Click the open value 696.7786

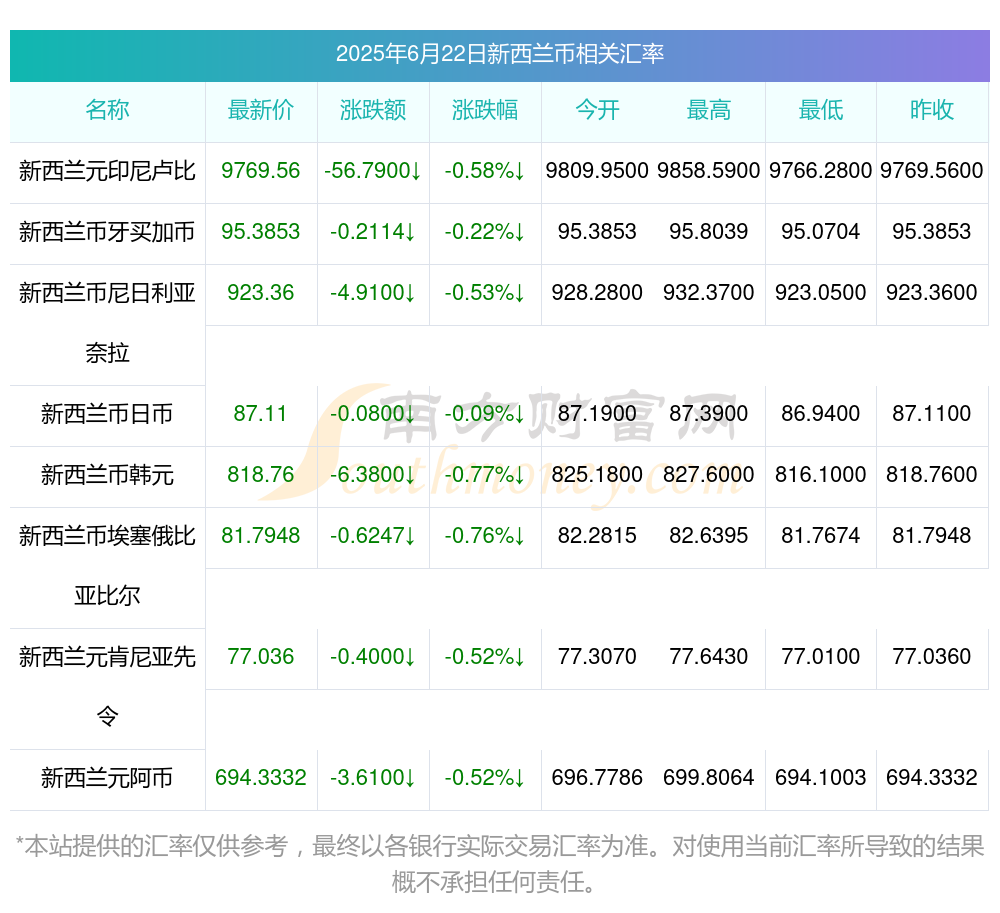tap(597, 778)
